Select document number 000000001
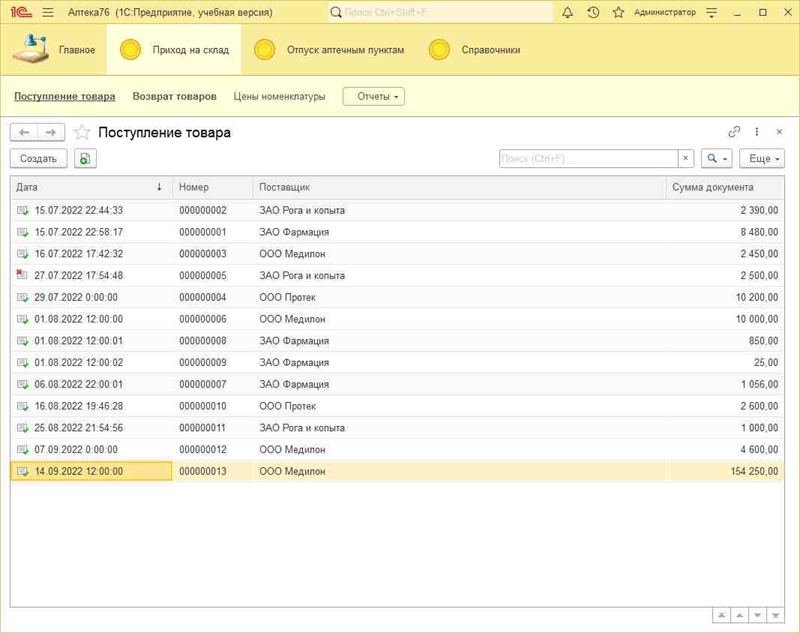This screenshot has width=800, height=633. click(x=203, y=232)
